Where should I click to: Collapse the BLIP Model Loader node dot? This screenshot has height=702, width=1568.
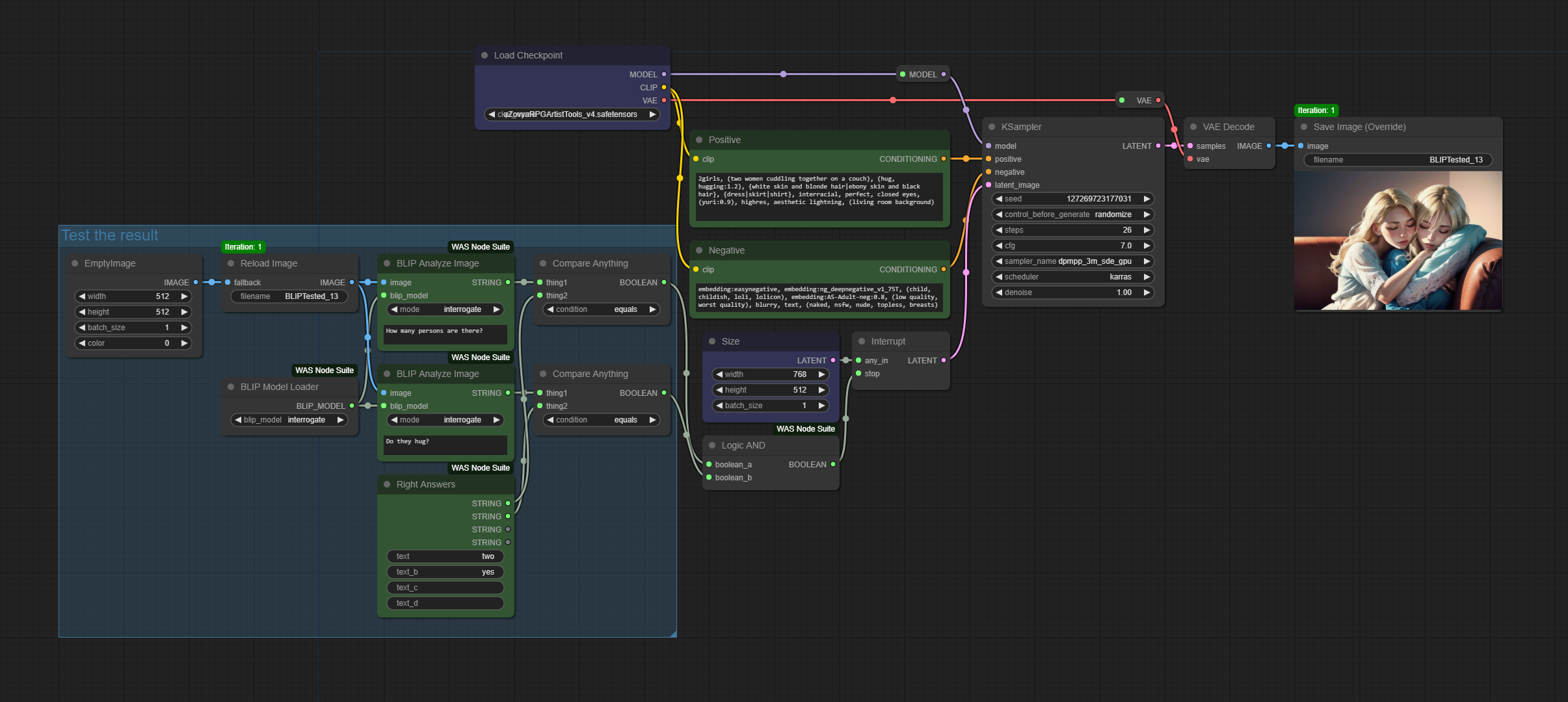coord(231,387)
